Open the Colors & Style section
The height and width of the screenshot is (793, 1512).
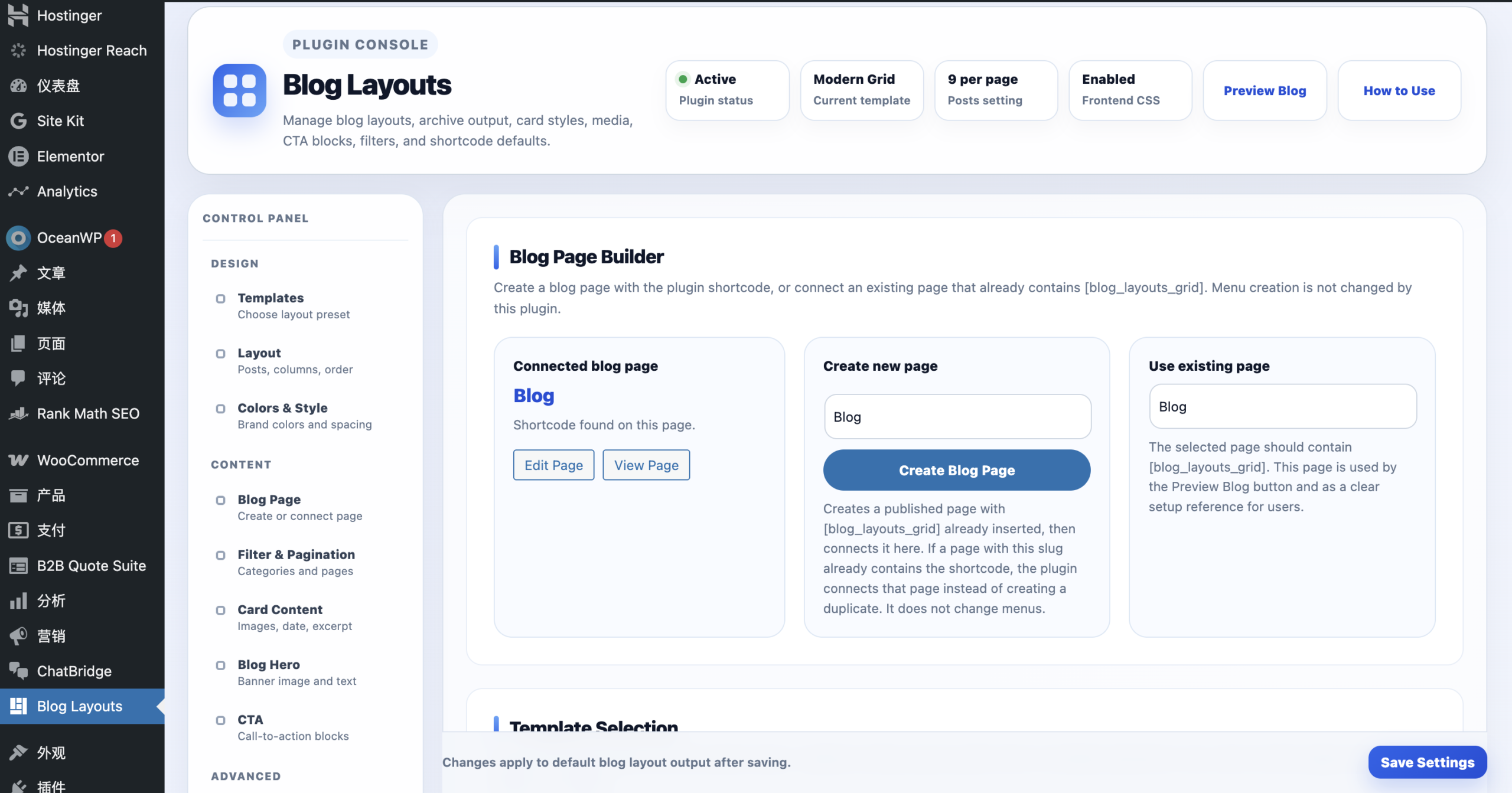coord(304,416)
